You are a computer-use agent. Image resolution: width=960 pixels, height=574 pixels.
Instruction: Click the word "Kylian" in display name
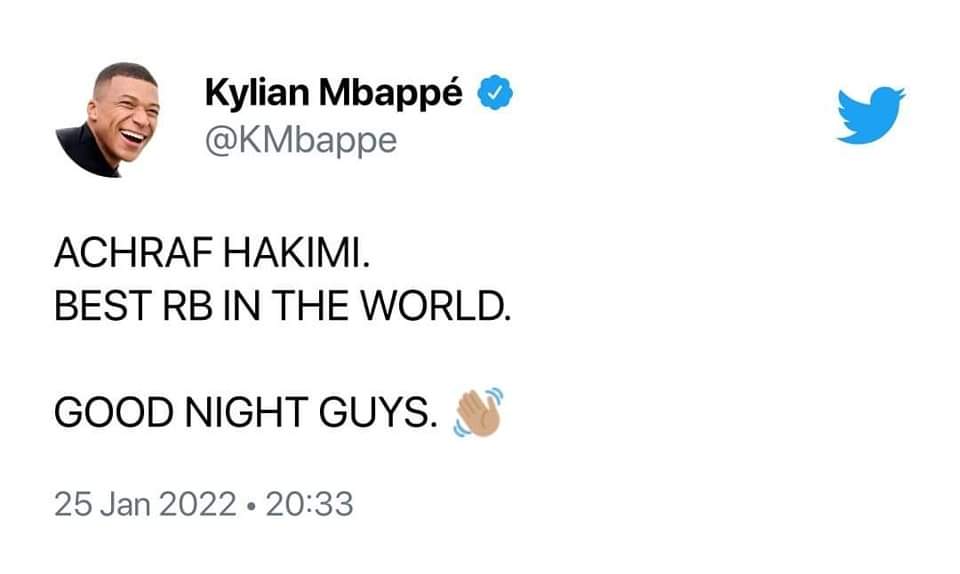pyautogui.click(x=258, y=94)
